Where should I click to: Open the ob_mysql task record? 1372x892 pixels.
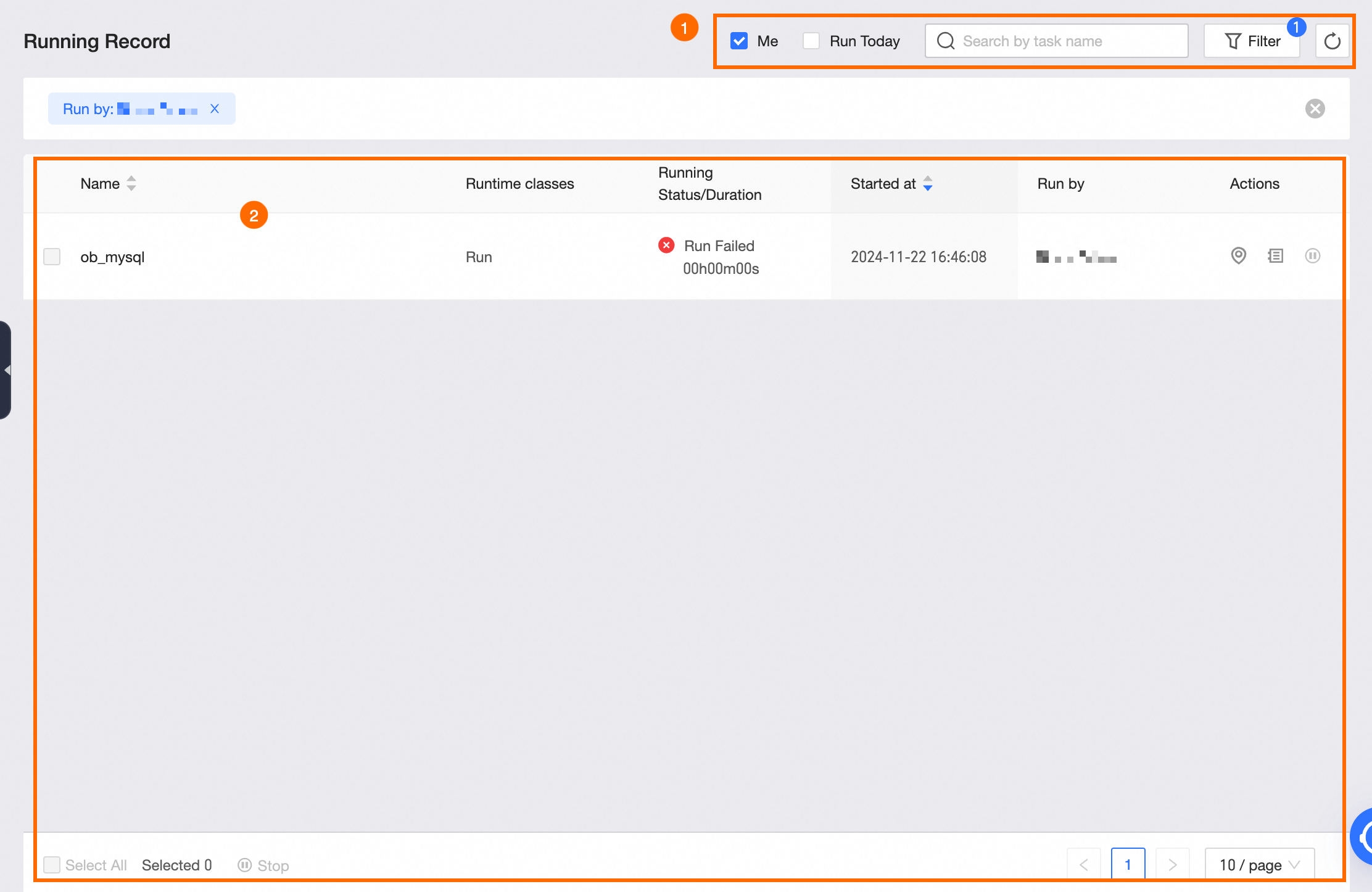(x=113, y=257)
